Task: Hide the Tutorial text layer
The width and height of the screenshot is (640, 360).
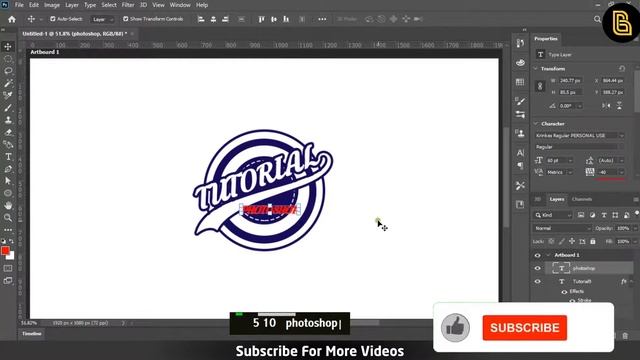Action: click(538, 281)
